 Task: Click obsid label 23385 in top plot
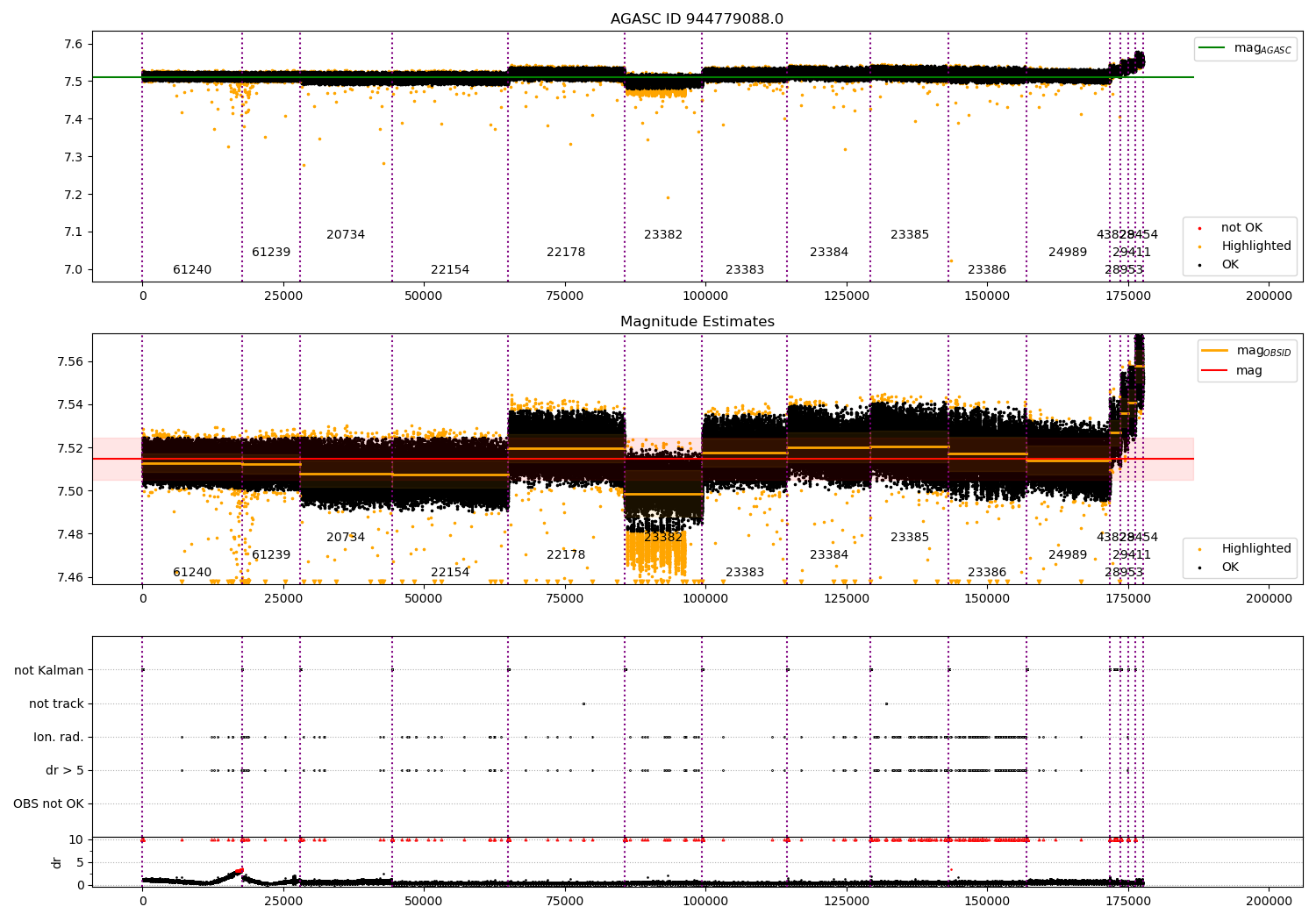point(910,234)
